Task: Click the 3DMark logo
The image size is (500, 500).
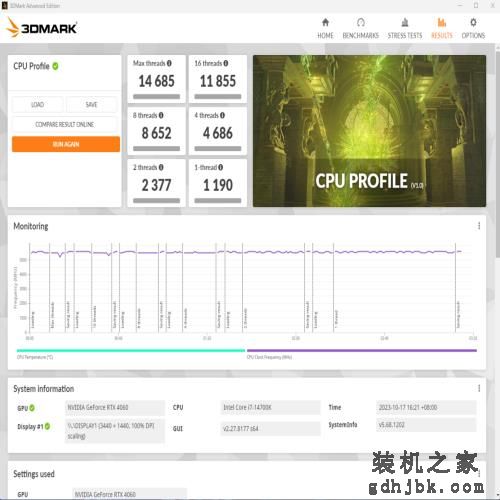Action: coord(42,28)
